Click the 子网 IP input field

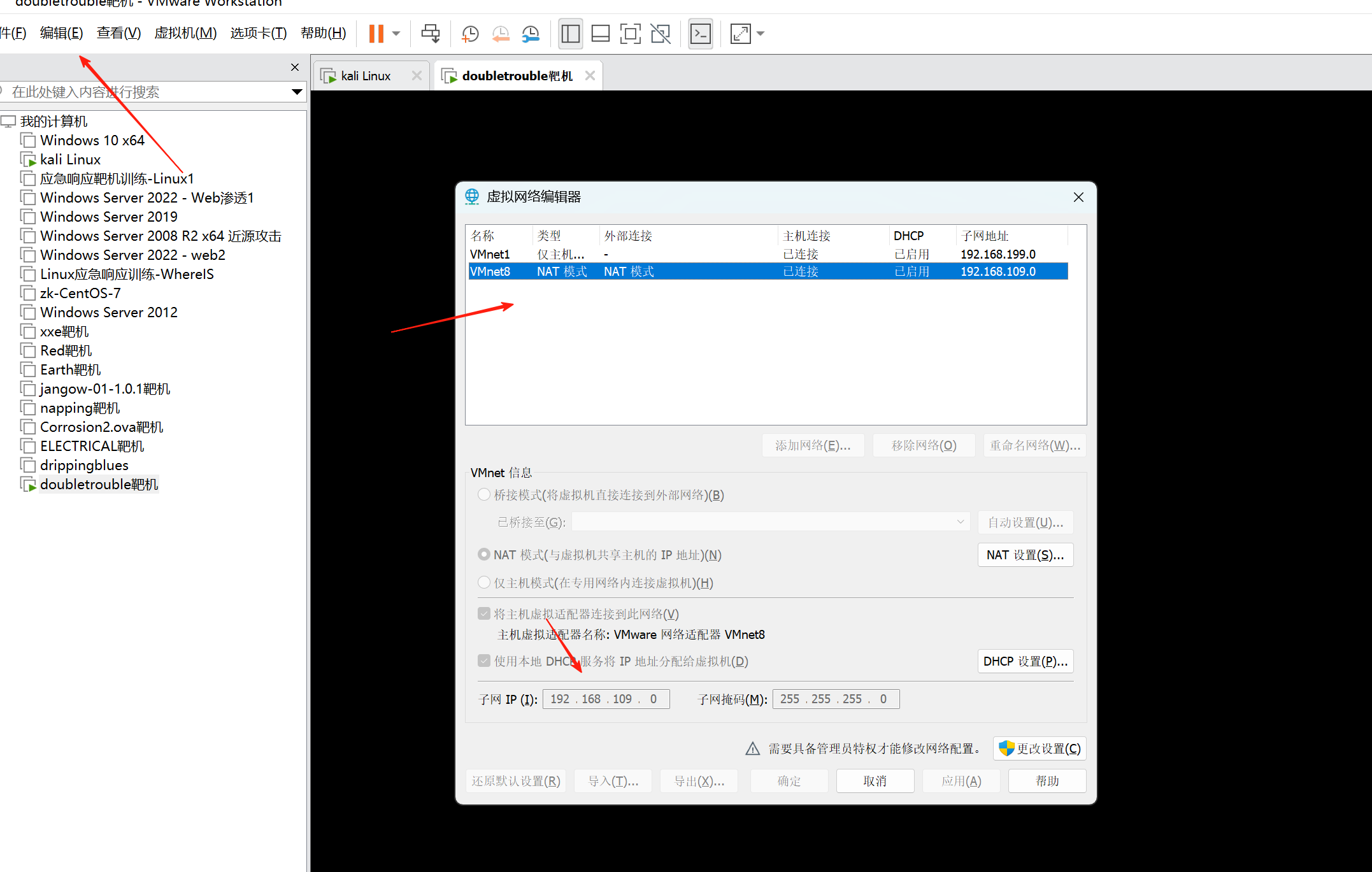(x=606, y=699)
